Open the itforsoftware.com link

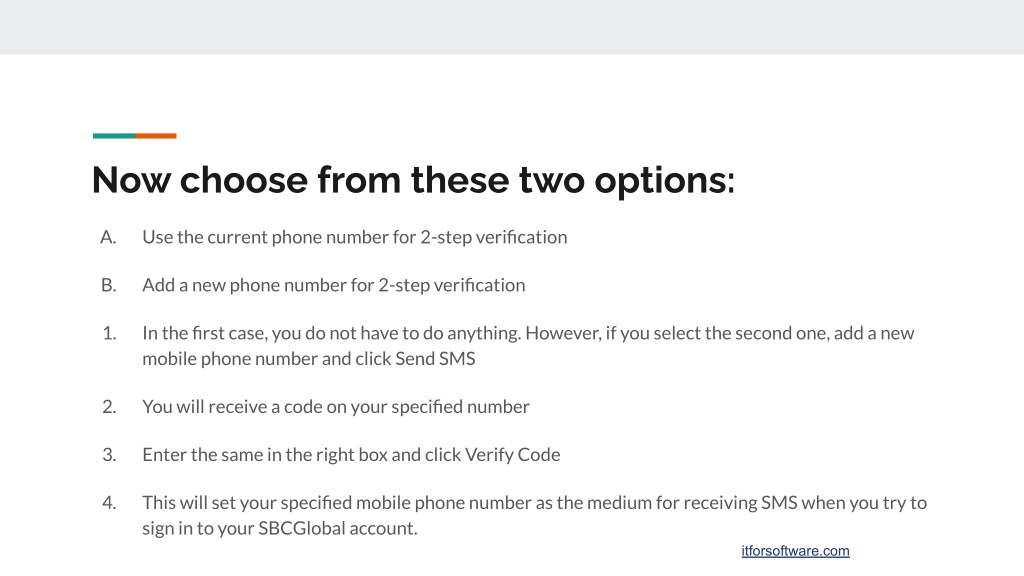pyautogui.click(x=795, y=551)
